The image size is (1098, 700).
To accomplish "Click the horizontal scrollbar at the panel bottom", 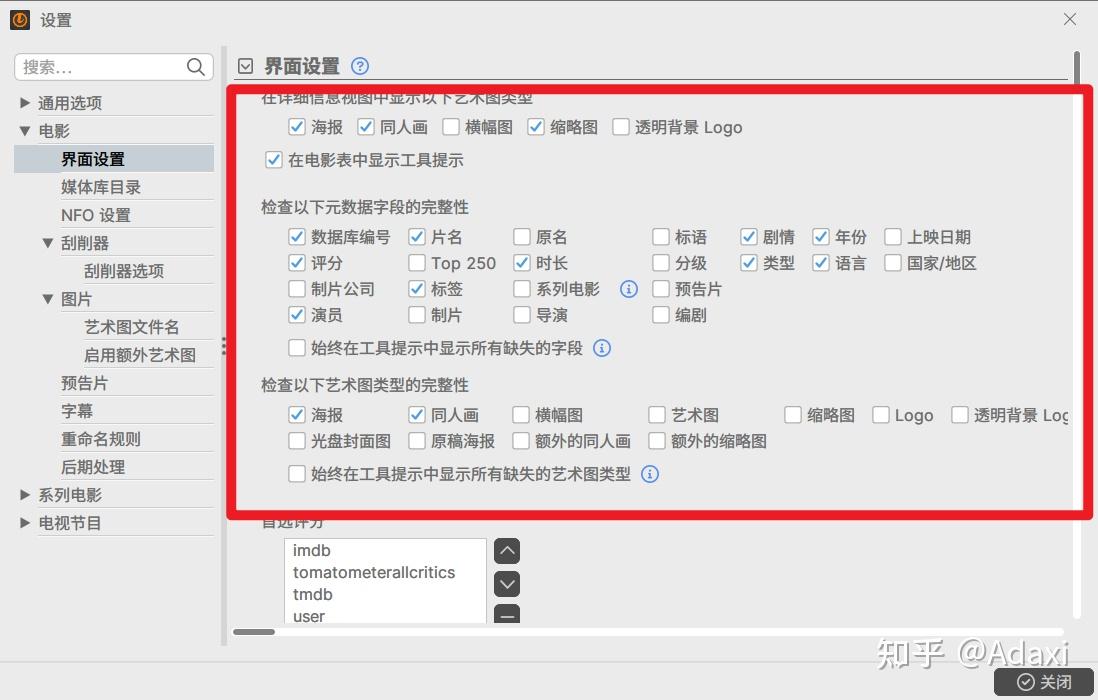I will (x=255, y=632).
